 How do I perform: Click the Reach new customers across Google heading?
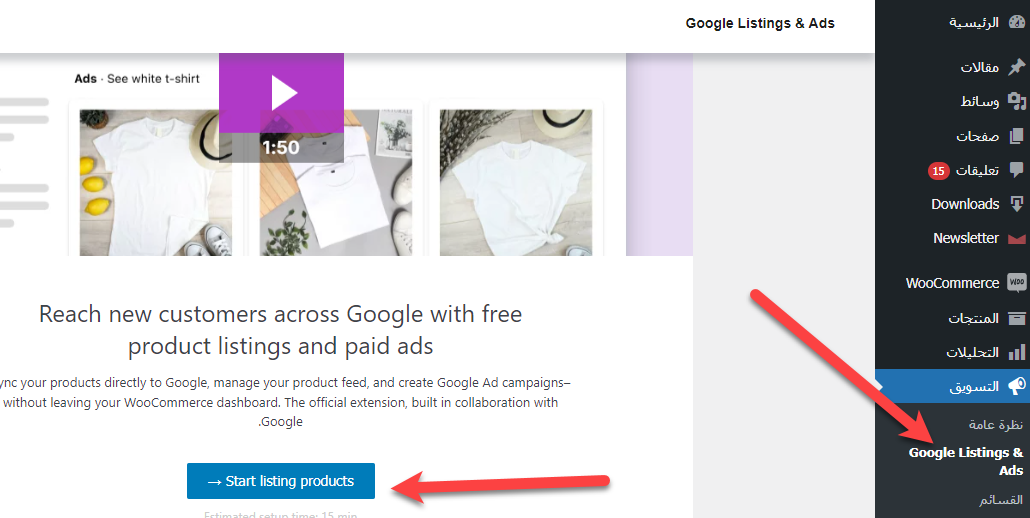(x=280, y=330)
